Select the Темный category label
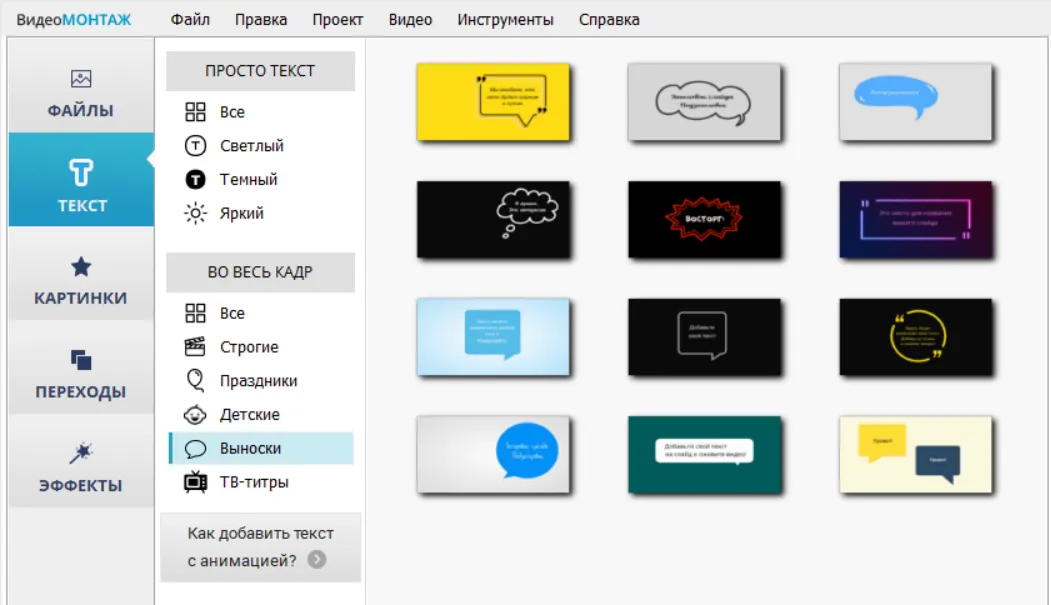 pos(249,180)
